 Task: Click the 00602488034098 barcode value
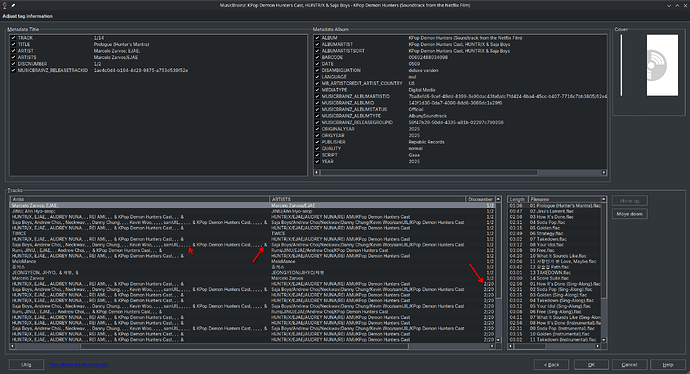[x=428, y=57]
